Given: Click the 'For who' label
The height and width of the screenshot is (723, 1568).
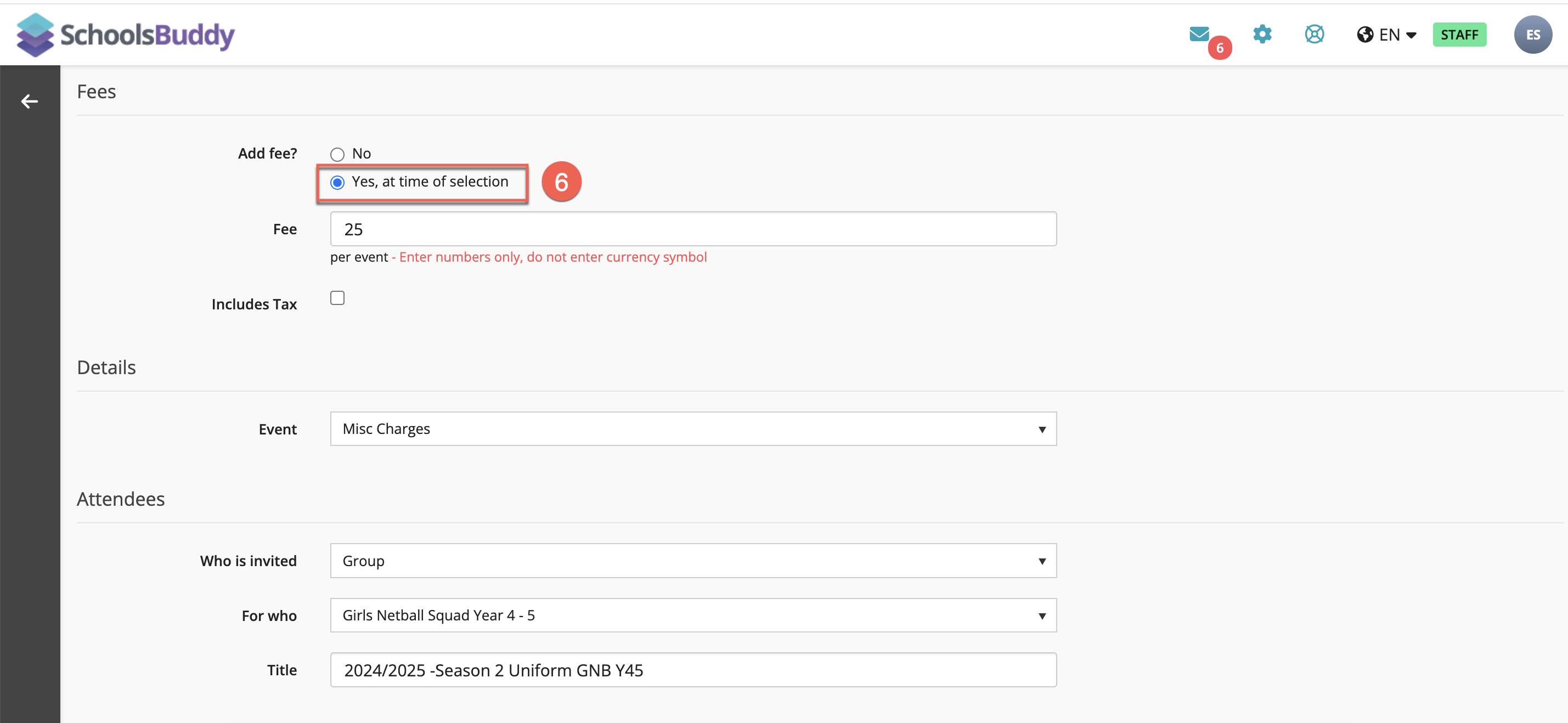Looking at the screenshot, I should 269,616.
